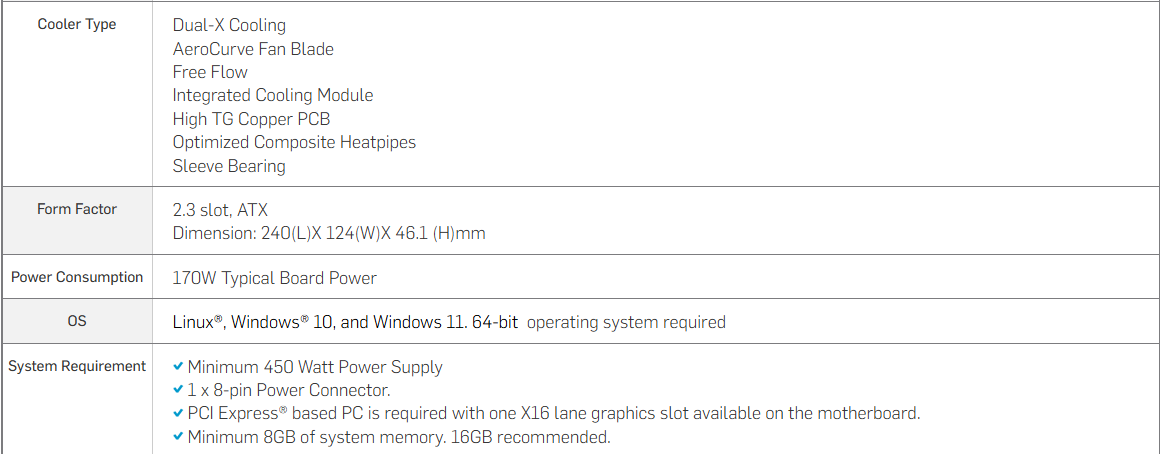Click the Linux, Windows 10 operating system text

pos(449,322)
